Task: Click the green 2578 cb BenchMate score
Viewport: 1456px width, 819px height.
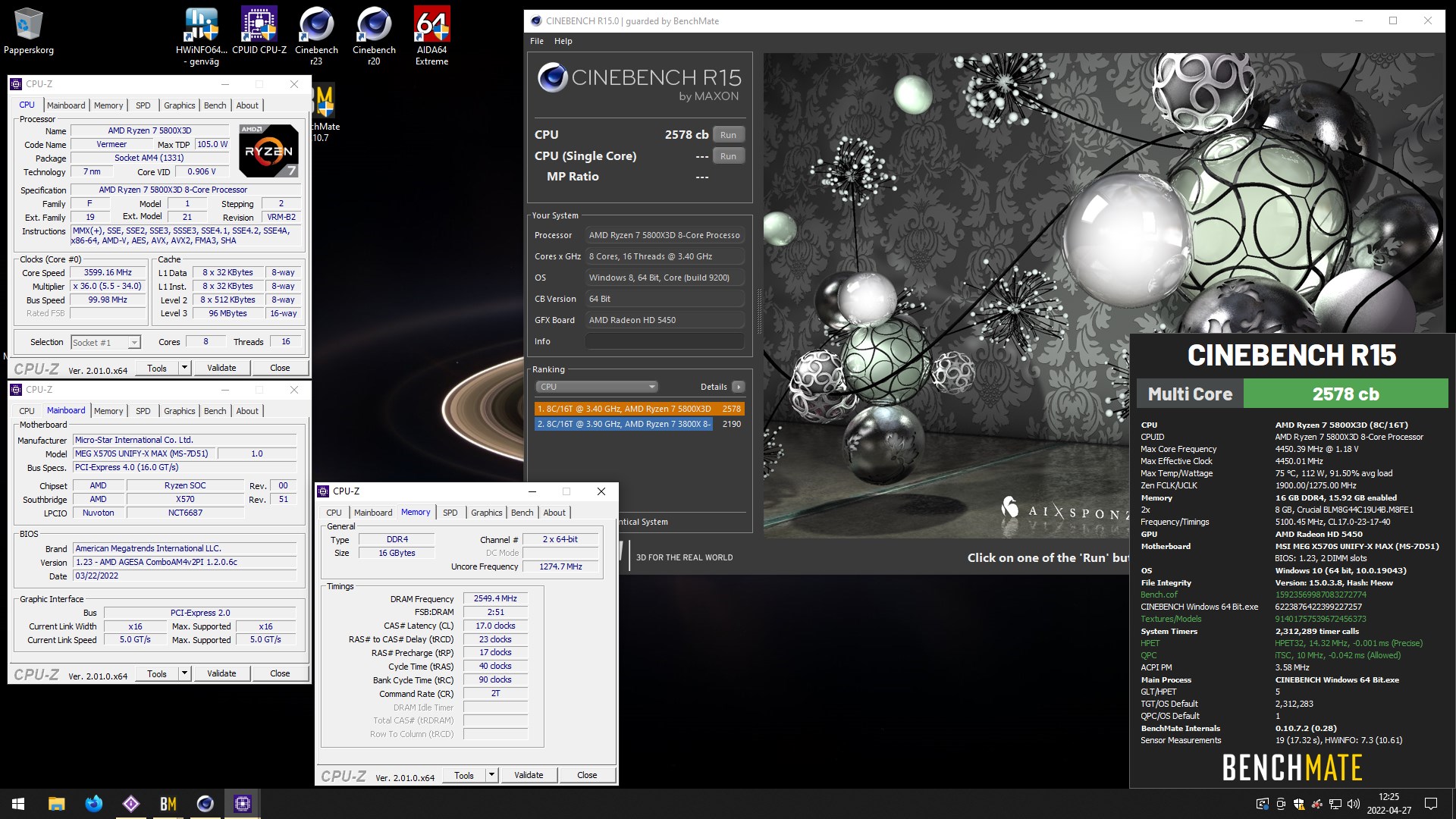Action: tap(1345, 394)
